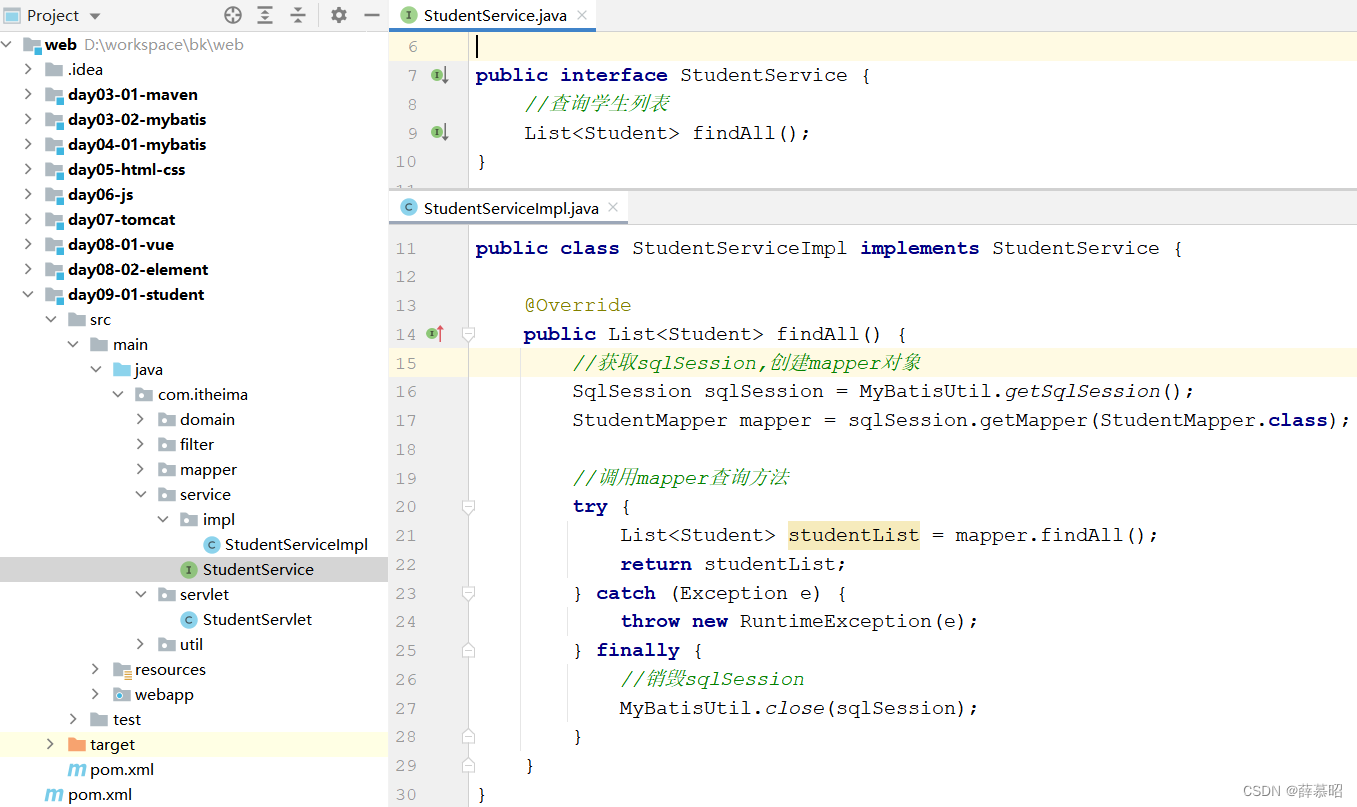Expand day07-tomcat module
This screenshot has width=1357, height=807.
28,219
